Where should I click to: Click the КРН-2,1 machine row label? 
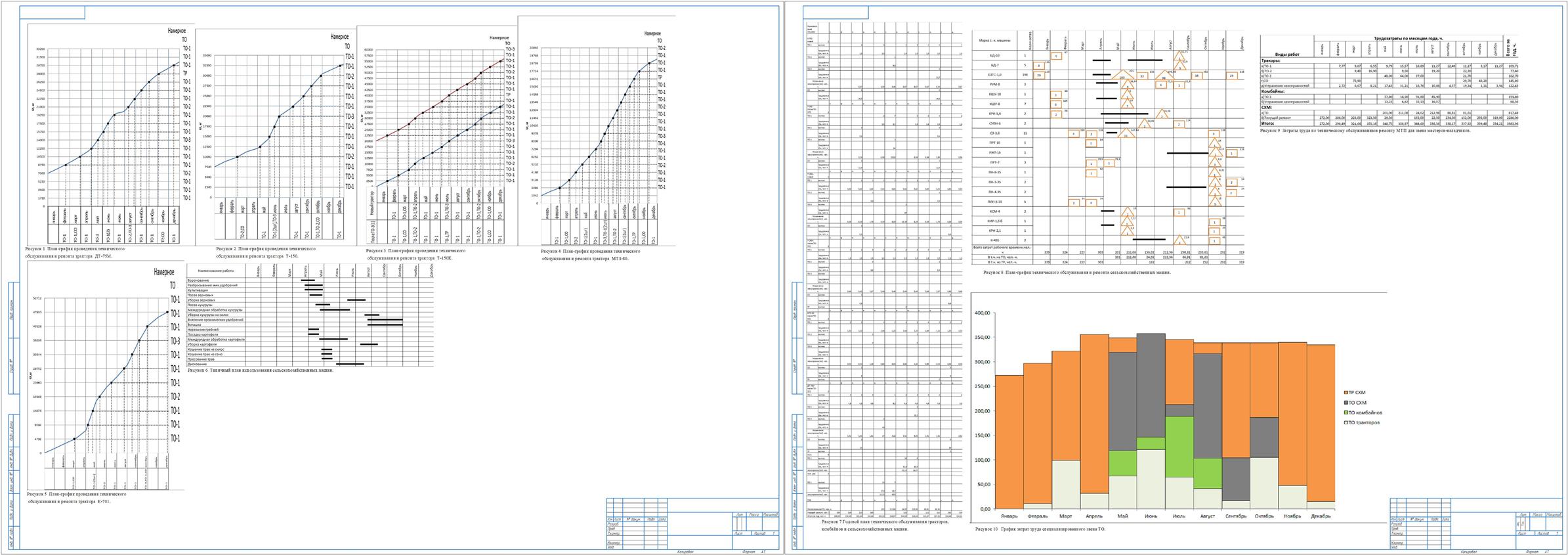995,231
